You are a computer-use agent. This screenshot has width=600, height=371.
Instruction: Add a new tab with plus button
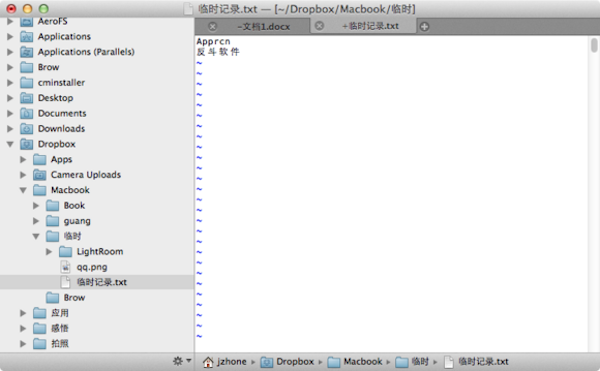tap(424, 26)
